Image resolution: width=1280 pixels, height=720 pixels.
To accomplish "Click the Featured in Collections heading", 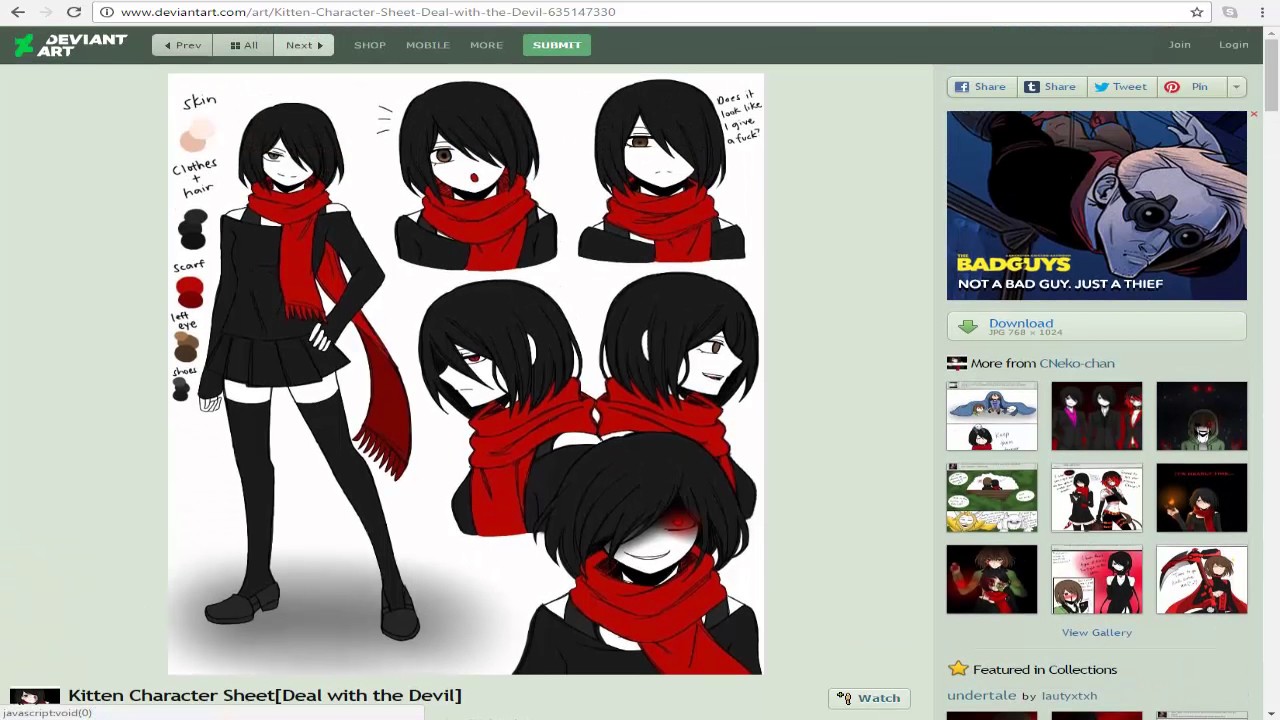I will tap(1045, 669).
